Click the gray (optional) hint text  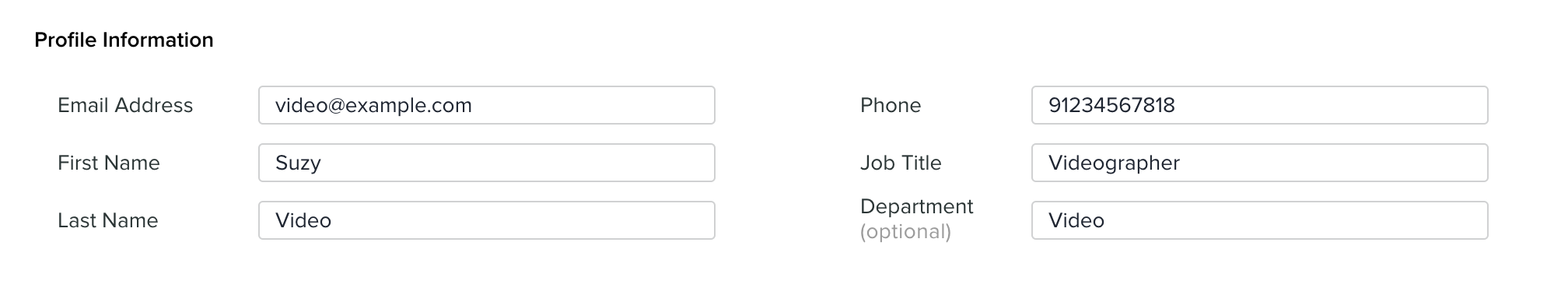click(905, 232)
